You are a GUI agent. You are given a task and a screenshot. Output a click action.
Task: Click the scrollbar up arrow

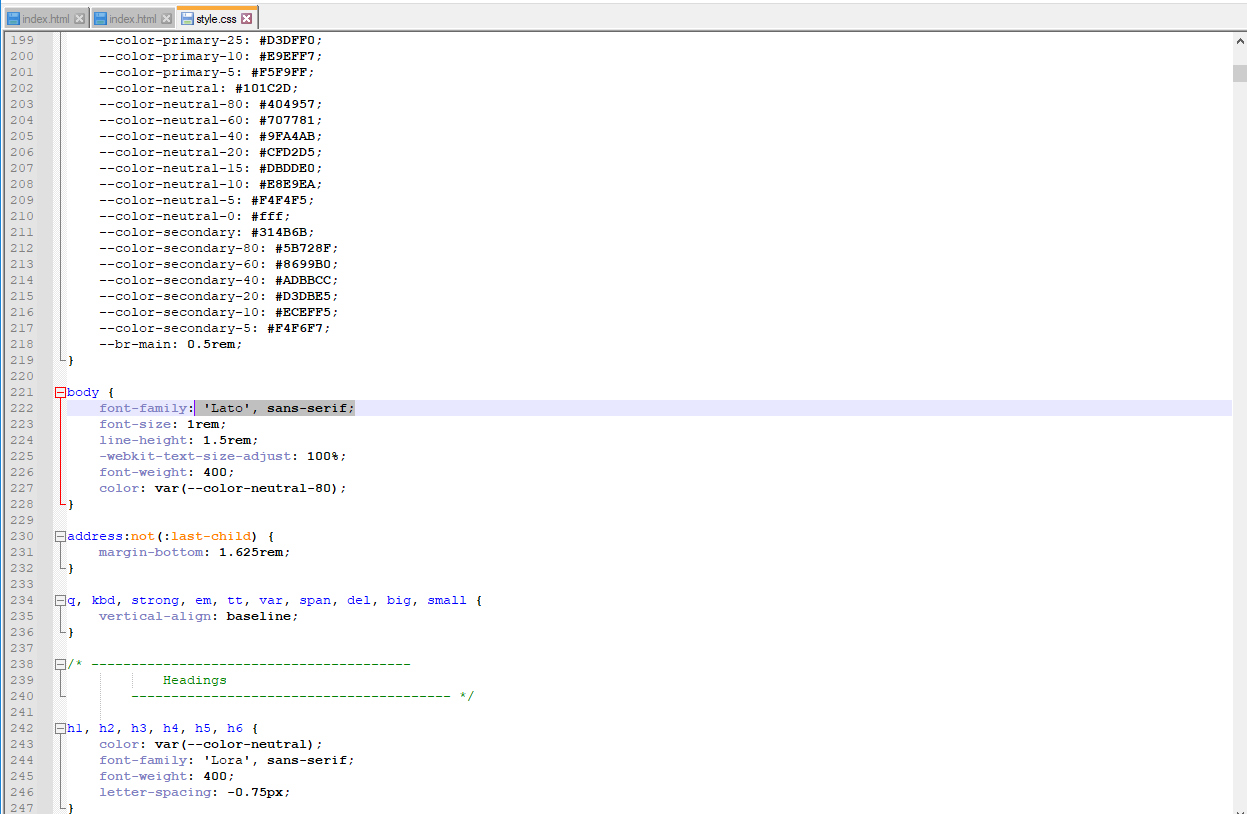[x=1239, y=40]
